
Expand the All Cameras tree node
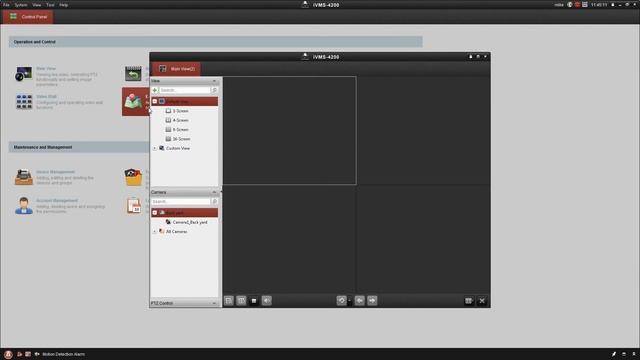pyautogui.click(x=155, y=232)
